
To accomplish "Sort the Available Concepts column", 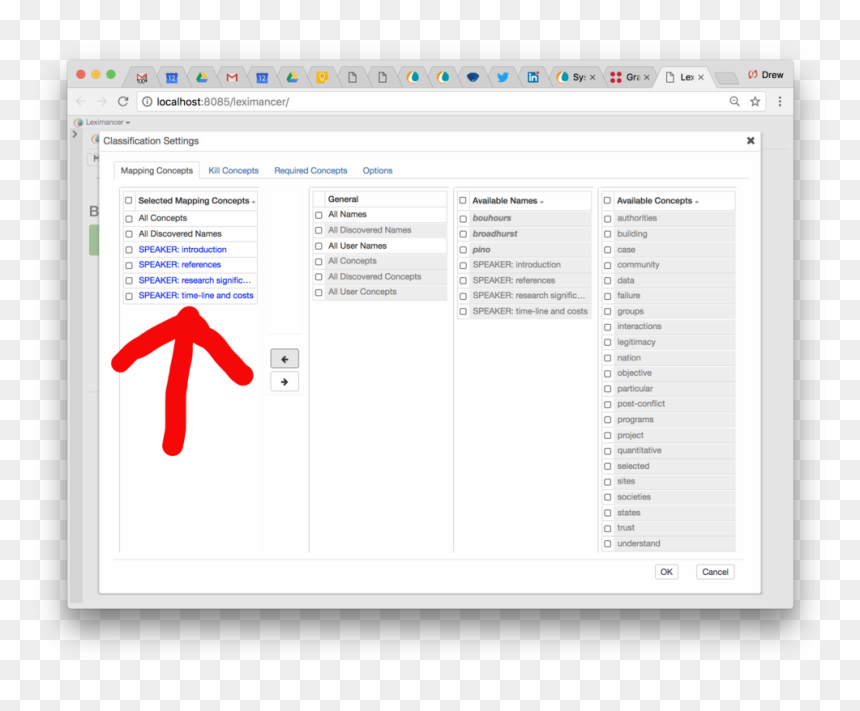I will (x=658, y=201).
